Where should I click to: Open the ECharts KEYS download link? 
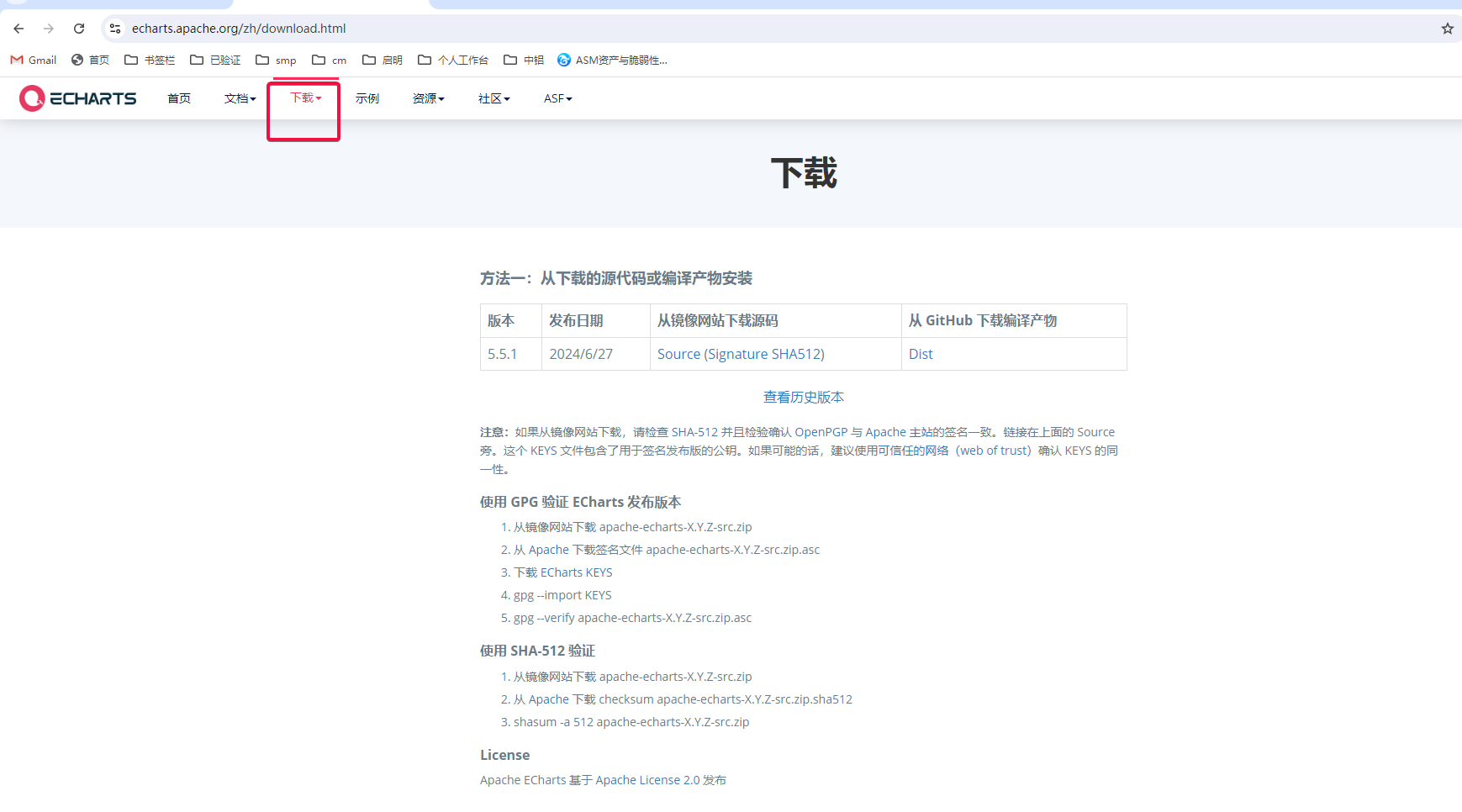coord(577,572)
